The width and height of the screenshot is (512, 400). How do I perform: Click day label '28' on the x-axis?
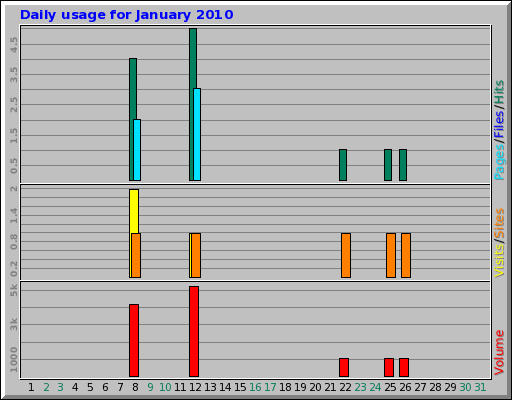click(435, 387)
